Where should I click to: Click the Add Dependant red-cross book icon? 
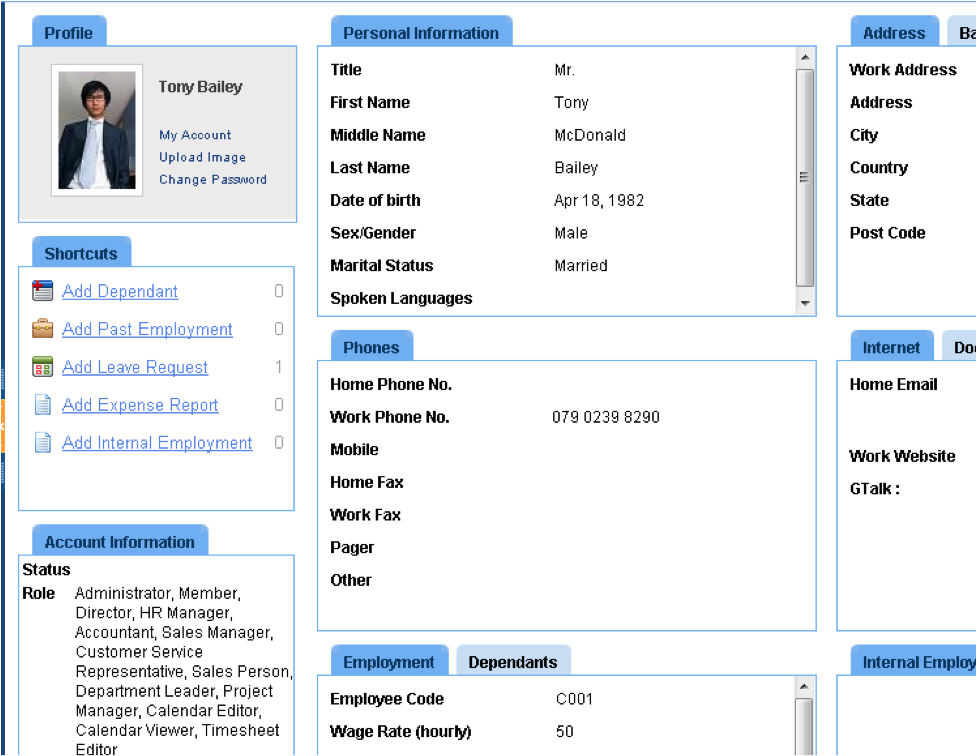click(x=41, y=290)
